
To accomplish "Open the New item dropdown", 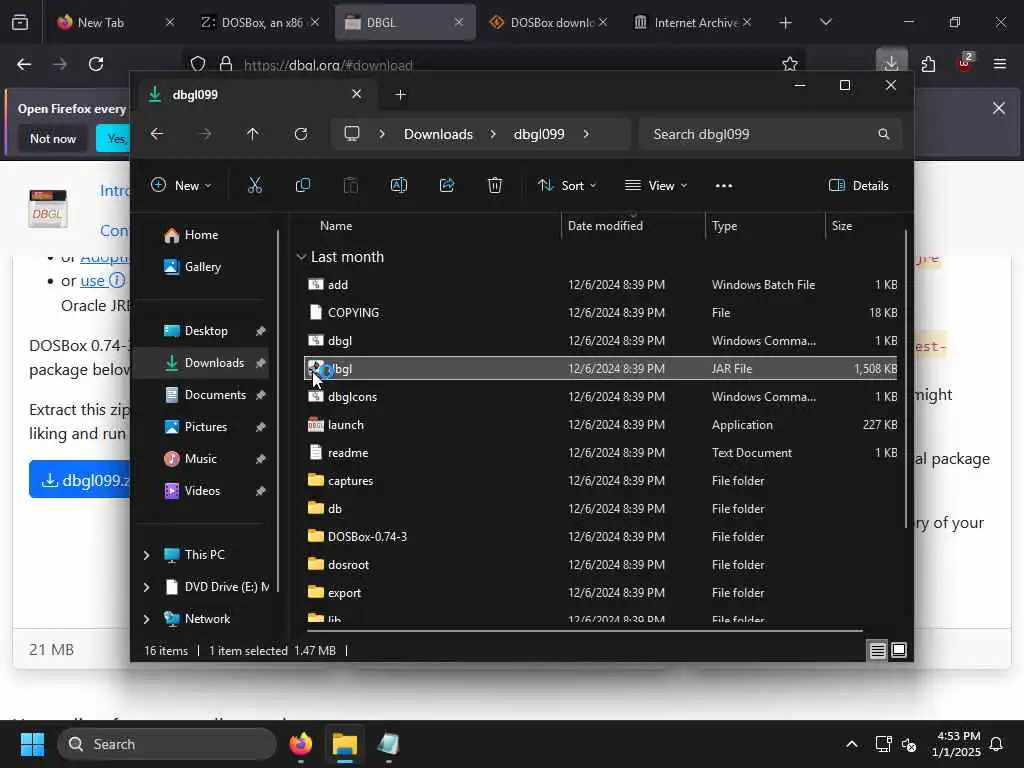I will click(181, 185).
